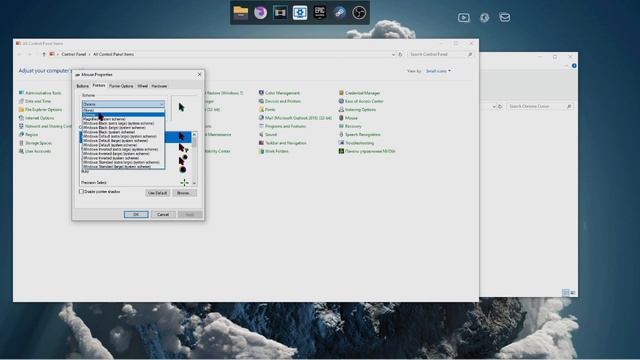640x360 pixels.
Task: Click the Help Select cursor in the pointer list
Action: (183, 149)
